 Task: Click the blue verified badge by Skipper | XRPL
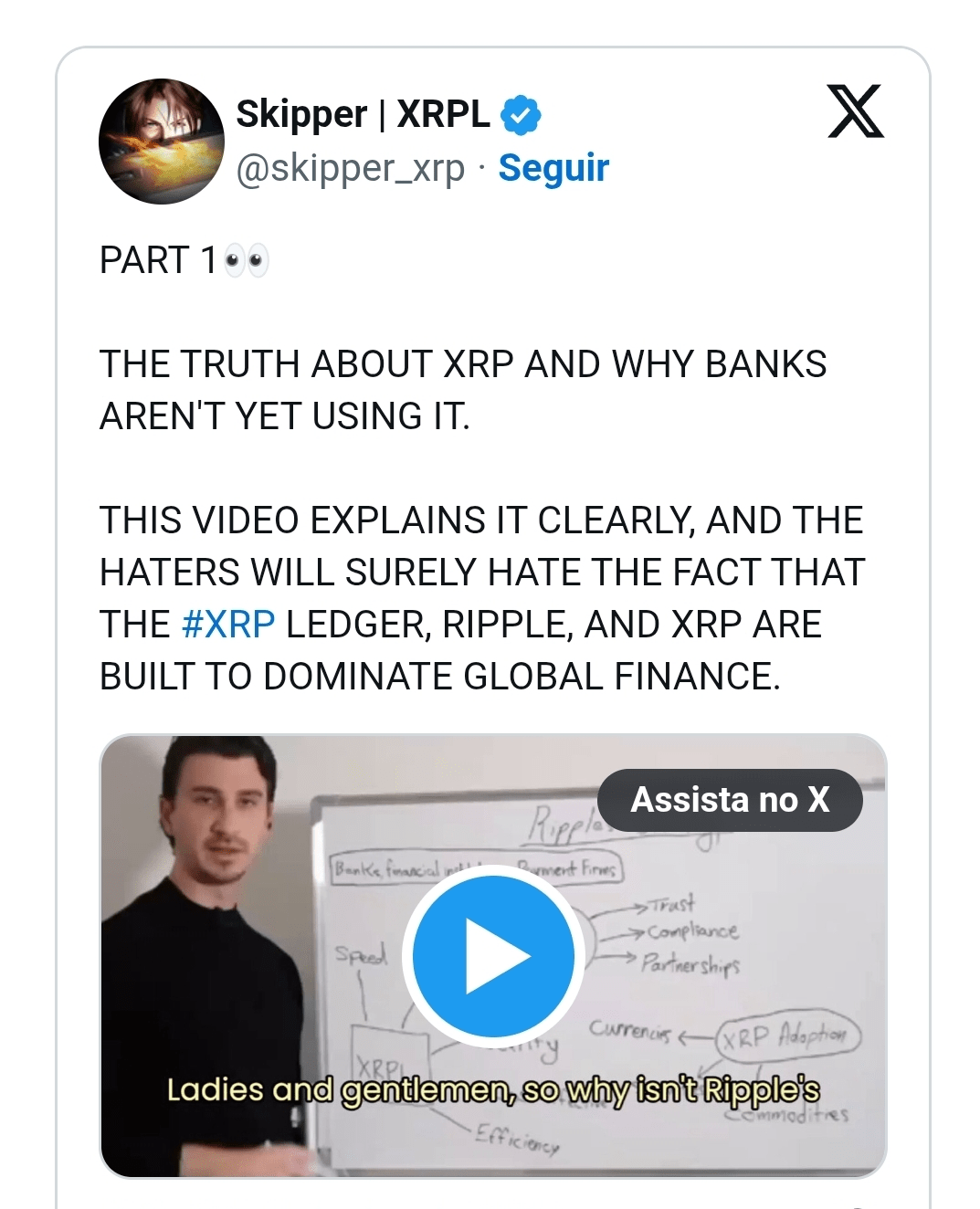pyautogui.click(x=522, y=115)
